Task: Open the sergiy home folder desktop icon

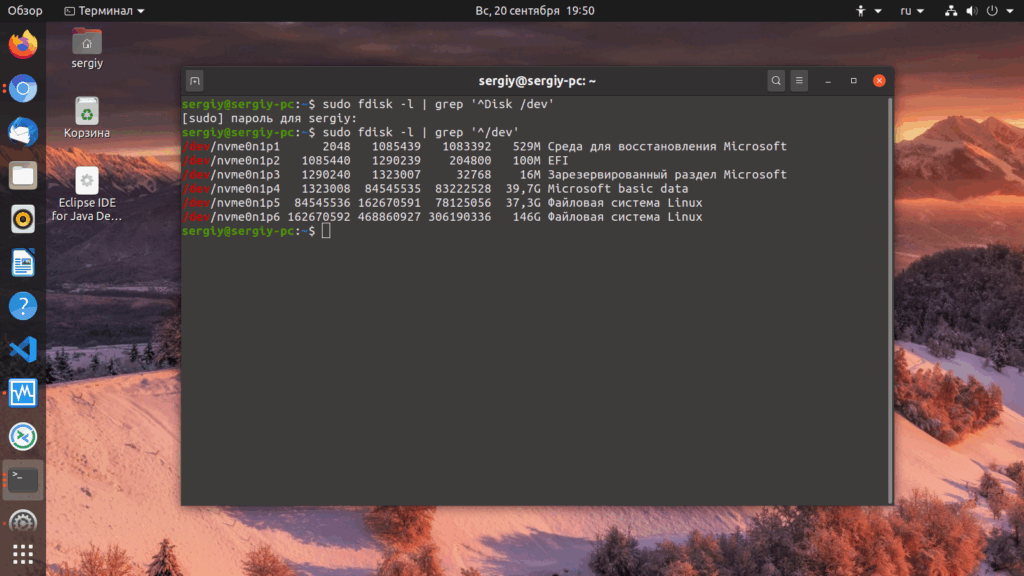Action: 87,48
